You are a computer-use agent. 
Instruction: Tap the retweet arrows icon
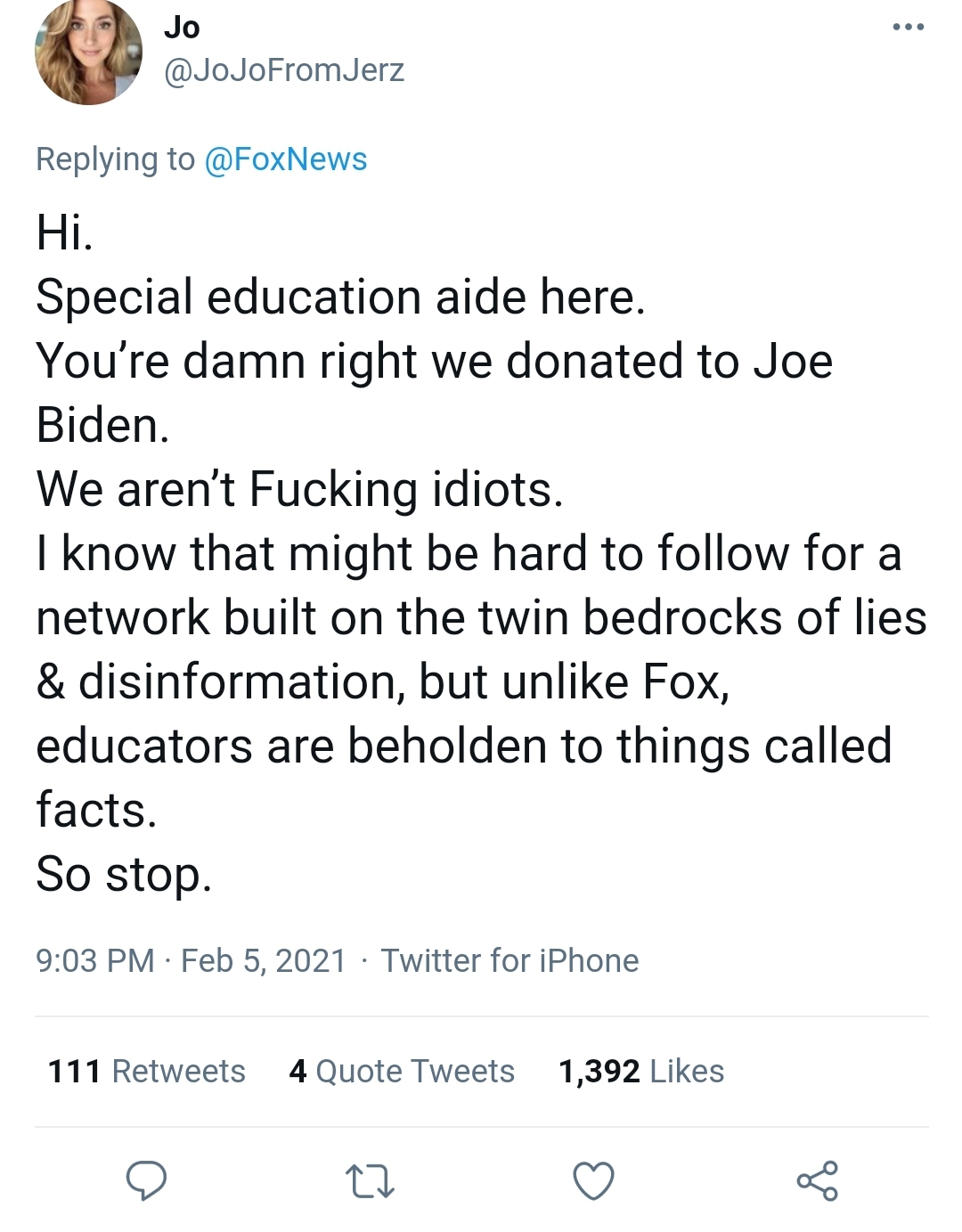(x=370, y=1181)
